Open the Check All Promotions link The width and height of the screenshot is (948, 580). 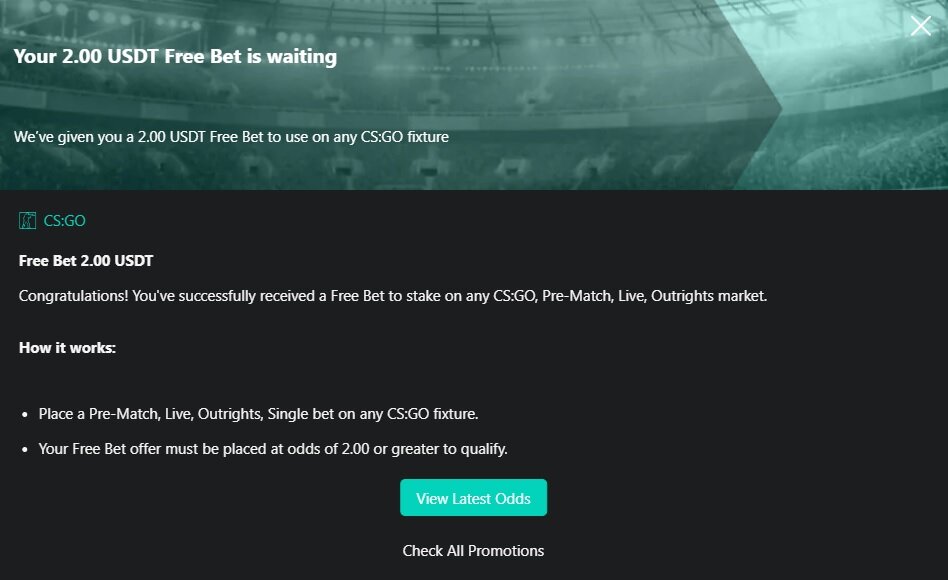tap(473, 551)
